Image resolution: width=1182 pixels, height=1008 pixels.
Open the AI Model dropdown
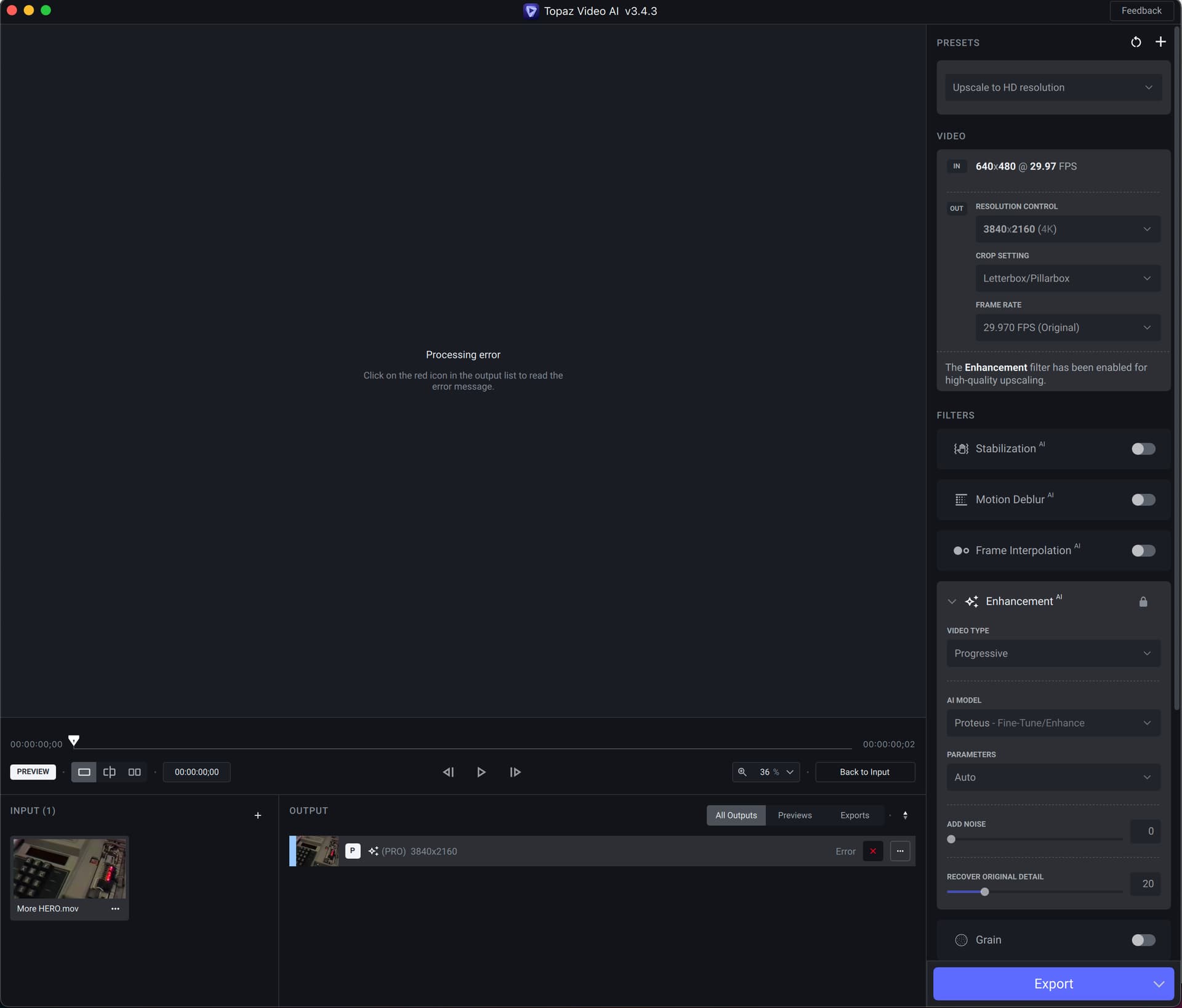tap(1053, 723)
